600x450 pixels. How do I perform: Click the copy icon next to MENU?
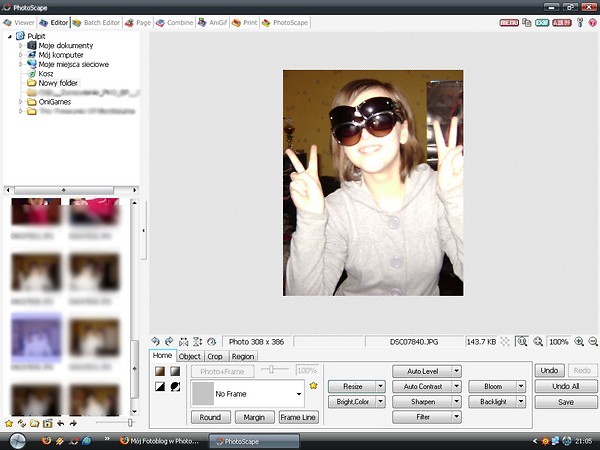(x=527, y=23)
